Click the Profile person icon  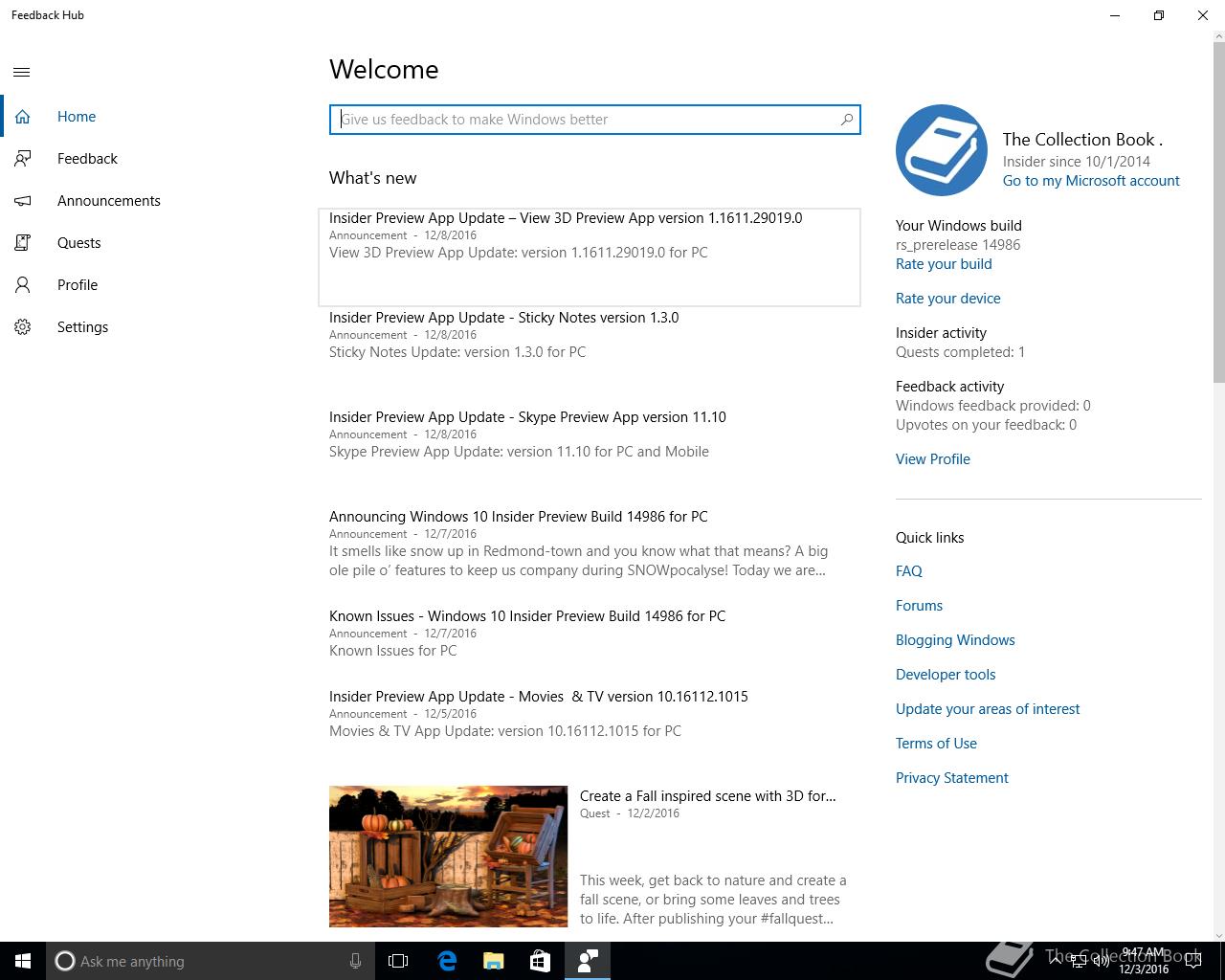pyautogui.click(x=22, y=285)
